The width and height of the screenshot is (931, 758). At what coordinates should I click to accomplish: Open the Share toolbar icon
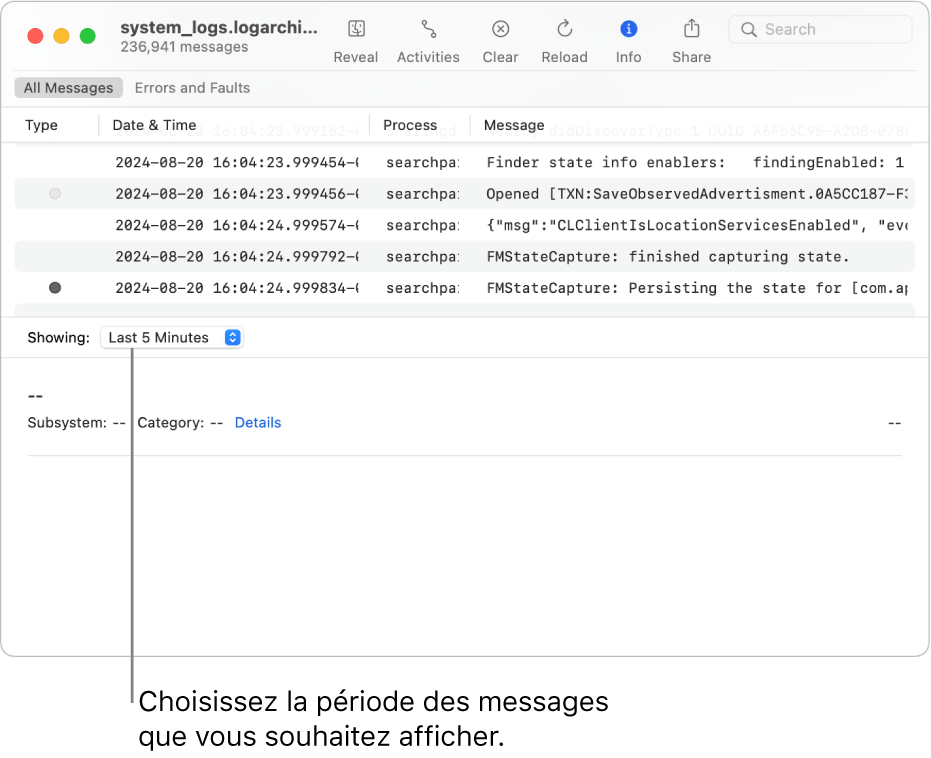(692, 28)
